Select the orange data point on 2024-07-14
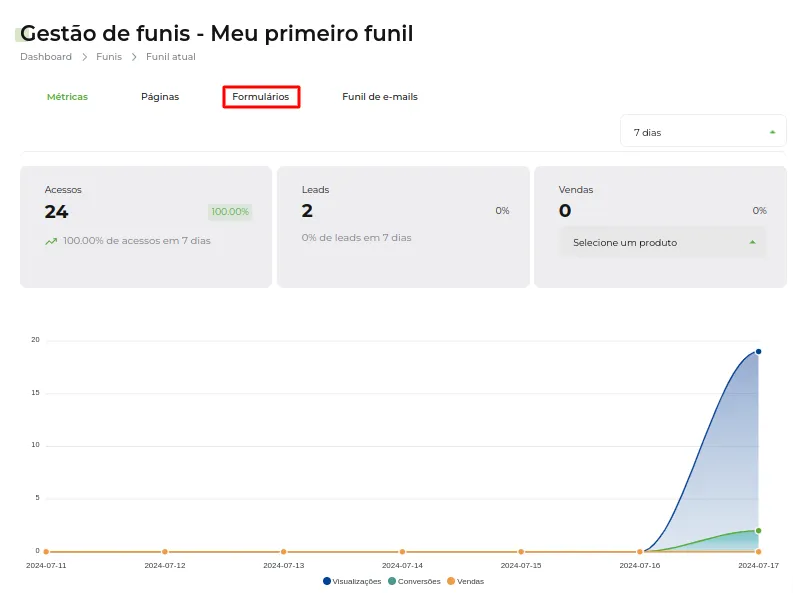 [403, 552]
